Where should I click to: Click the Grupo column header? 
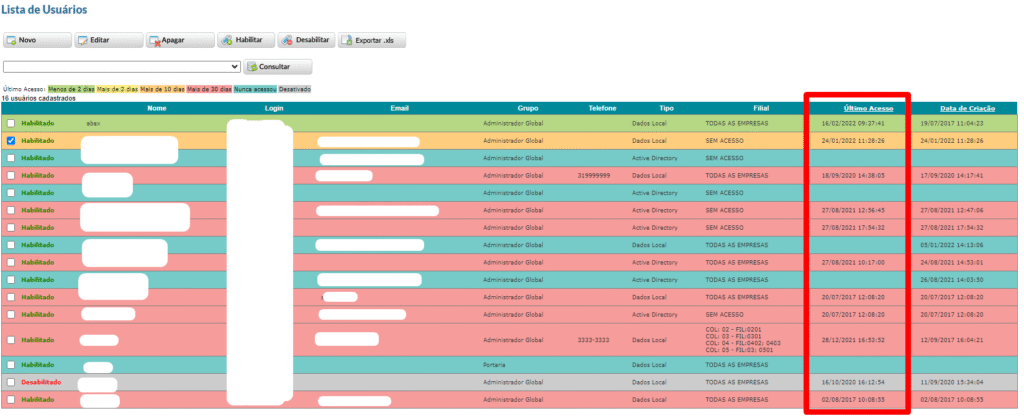click(527, 108)
